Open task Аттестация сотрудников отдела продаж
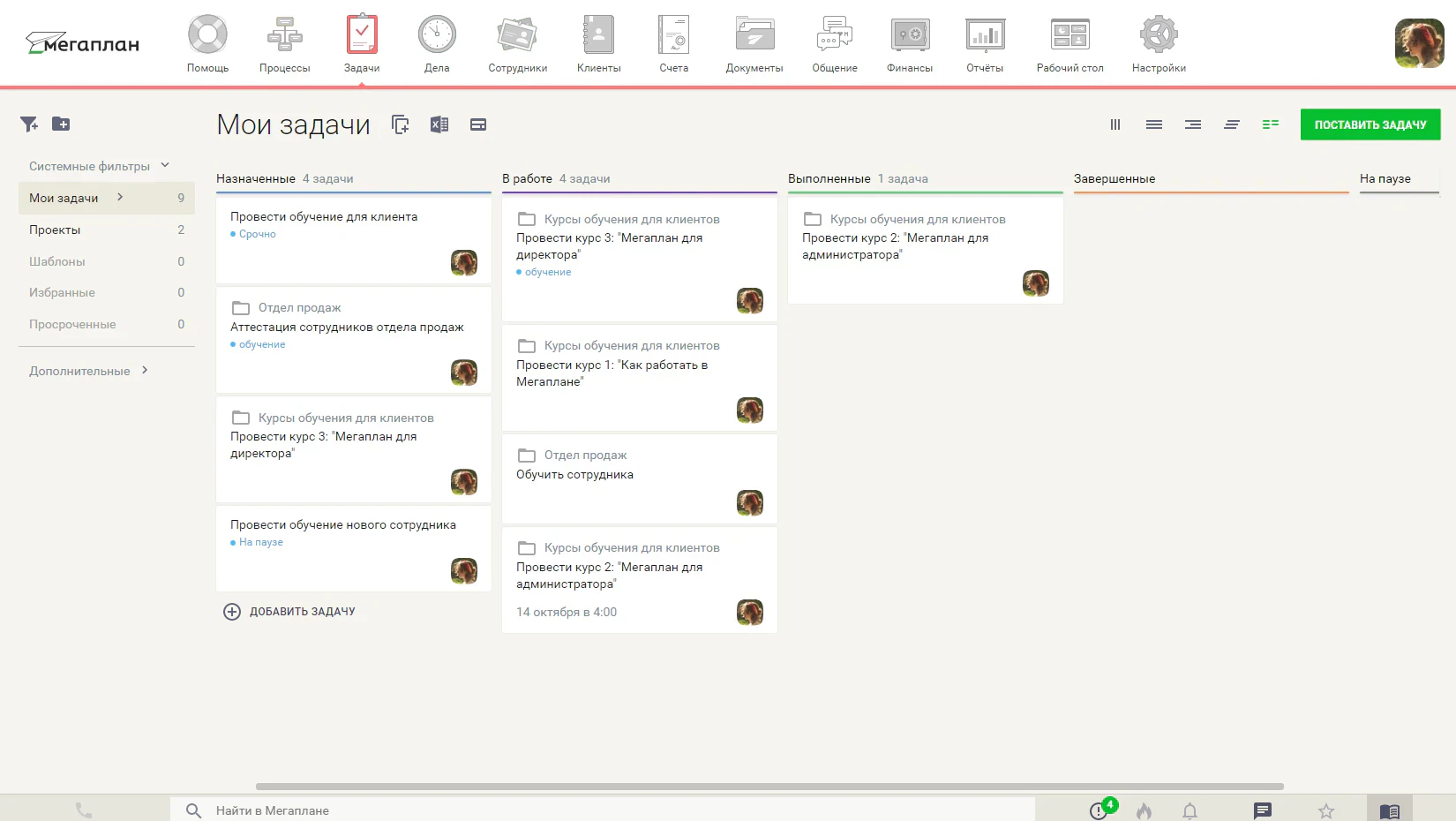The width and height of the screenshot is (1456, 821). click(x=347, y=327)
